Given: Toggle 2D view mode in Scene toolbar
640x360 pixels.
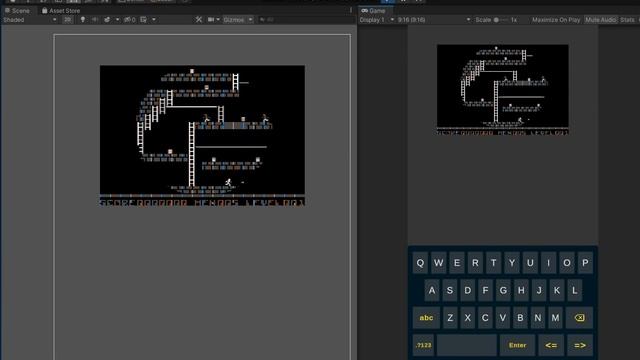Looking at the screenshot, I should point(68,20).
